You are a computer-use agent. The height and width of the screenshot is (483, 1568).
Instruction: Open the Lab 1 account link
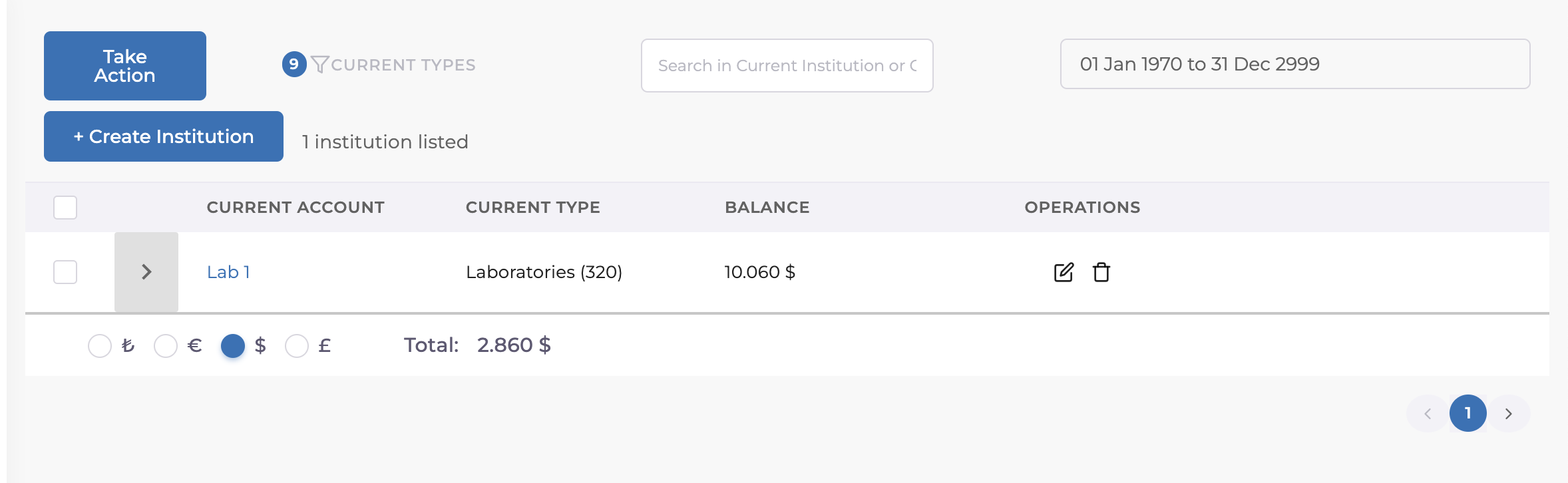(228, 272)
